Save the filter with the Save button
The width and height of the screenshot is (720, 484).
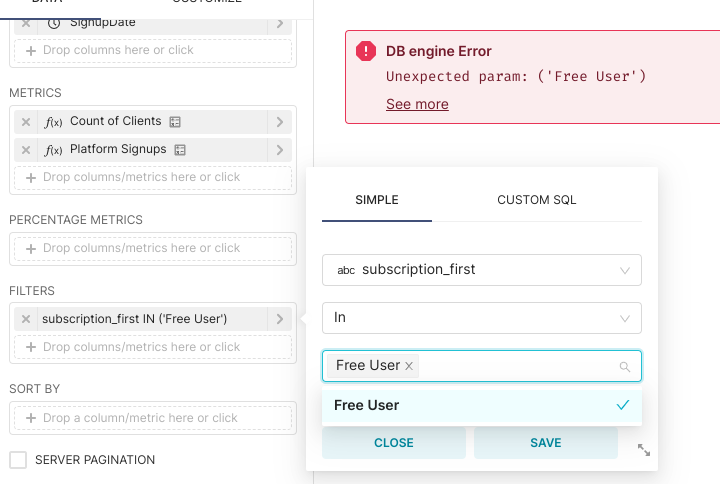pos(546,443)
